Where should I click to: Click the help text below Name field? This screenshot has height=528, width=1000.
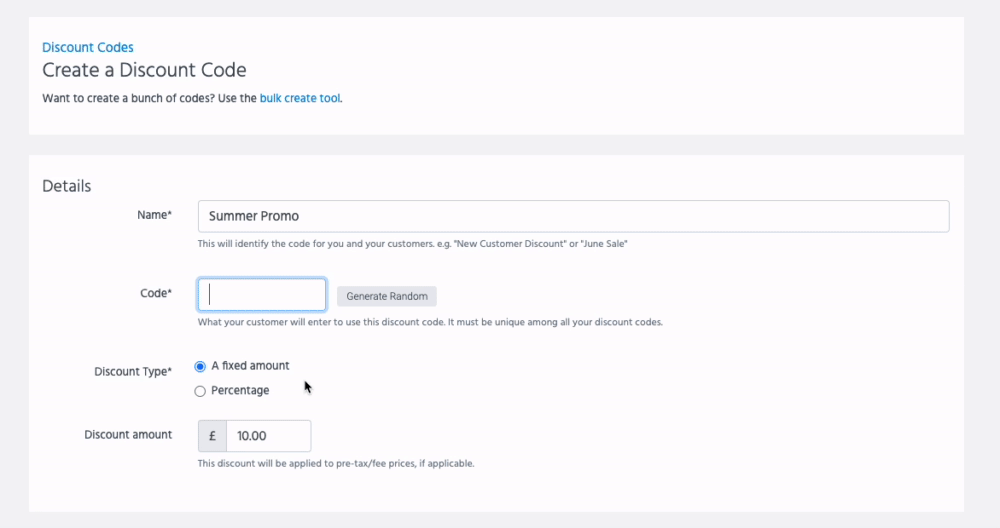click(412, 243)
